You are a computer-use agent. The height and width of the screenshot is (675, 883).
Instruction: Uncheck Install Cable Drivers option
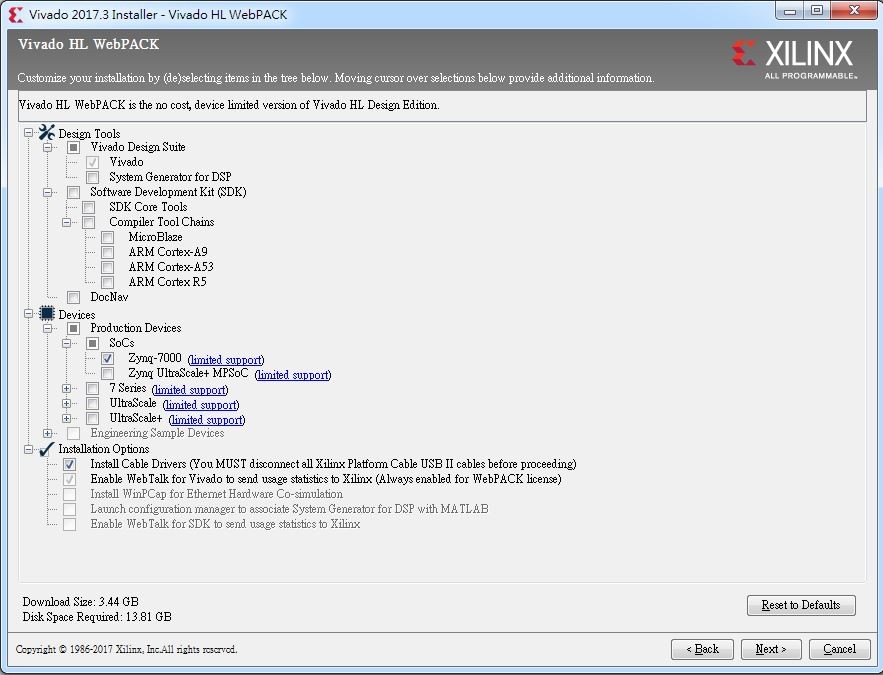(x=70, y=464)
